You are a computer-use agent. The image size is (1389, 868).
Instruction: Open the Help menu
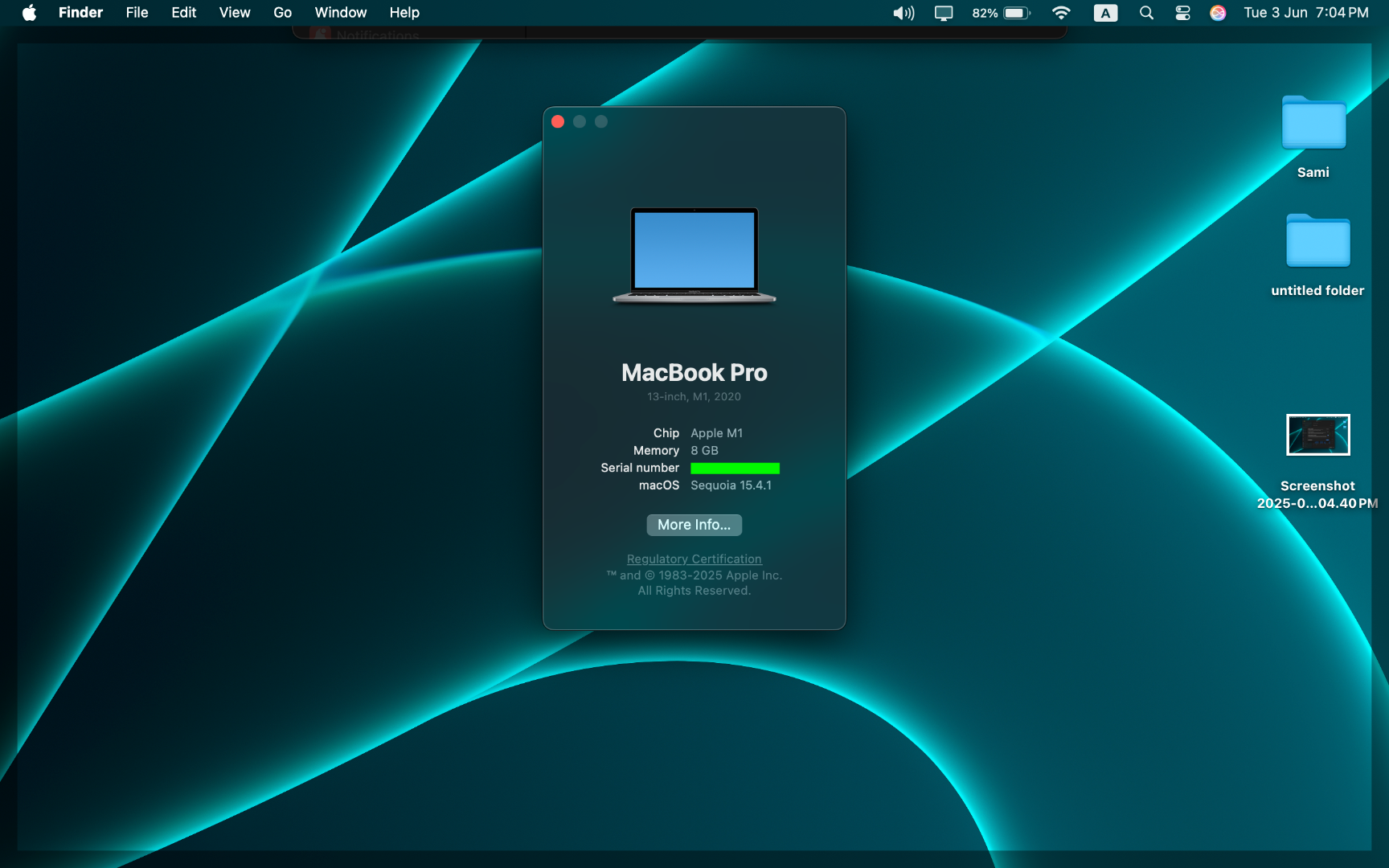point(404,13)
